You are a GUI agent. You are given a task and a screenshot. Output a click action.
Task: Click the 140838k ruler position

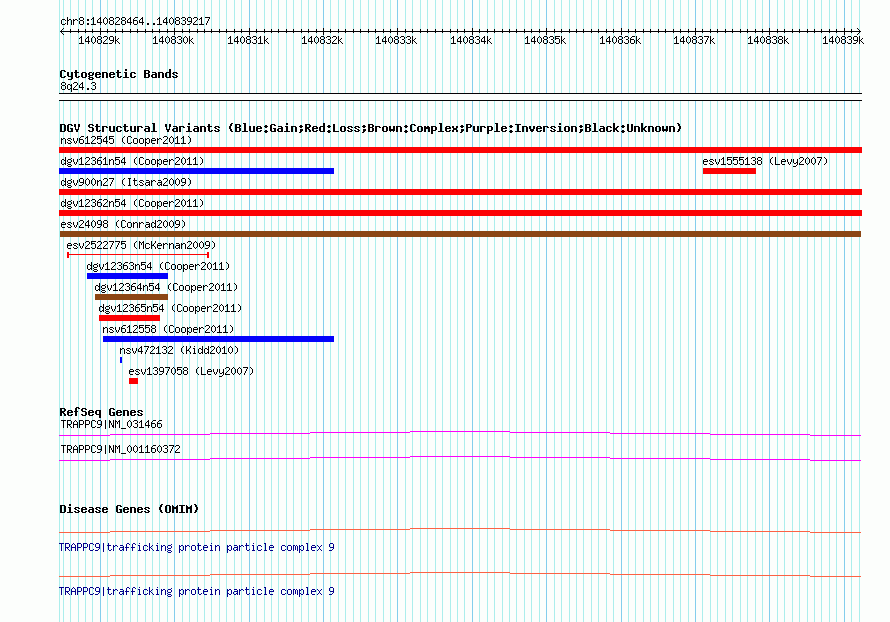click(x=768, y=40)
